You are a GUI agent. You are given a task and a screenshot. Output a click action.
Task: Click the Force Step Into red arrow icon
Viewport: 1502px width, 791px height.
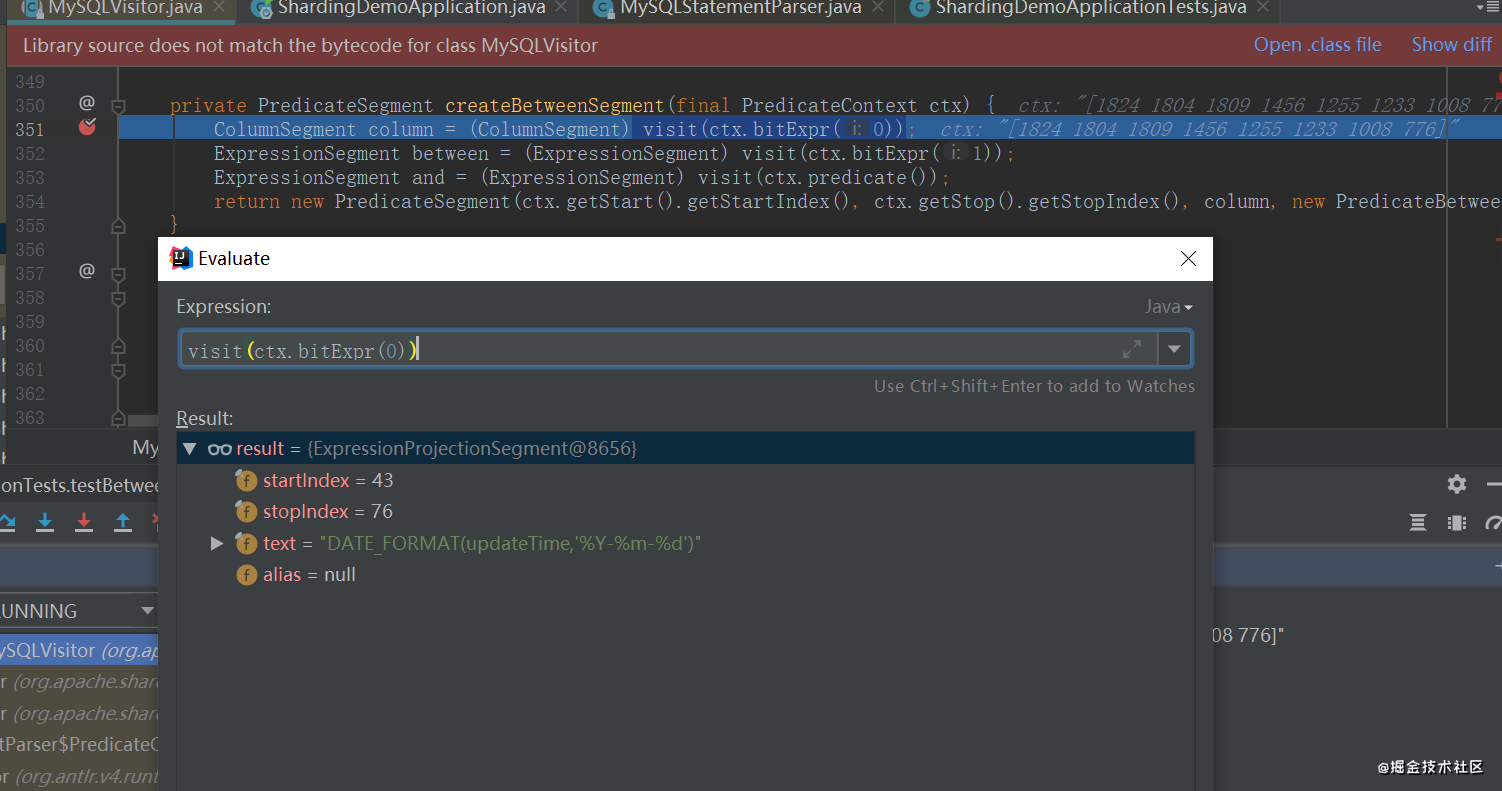tap(84, 522)
